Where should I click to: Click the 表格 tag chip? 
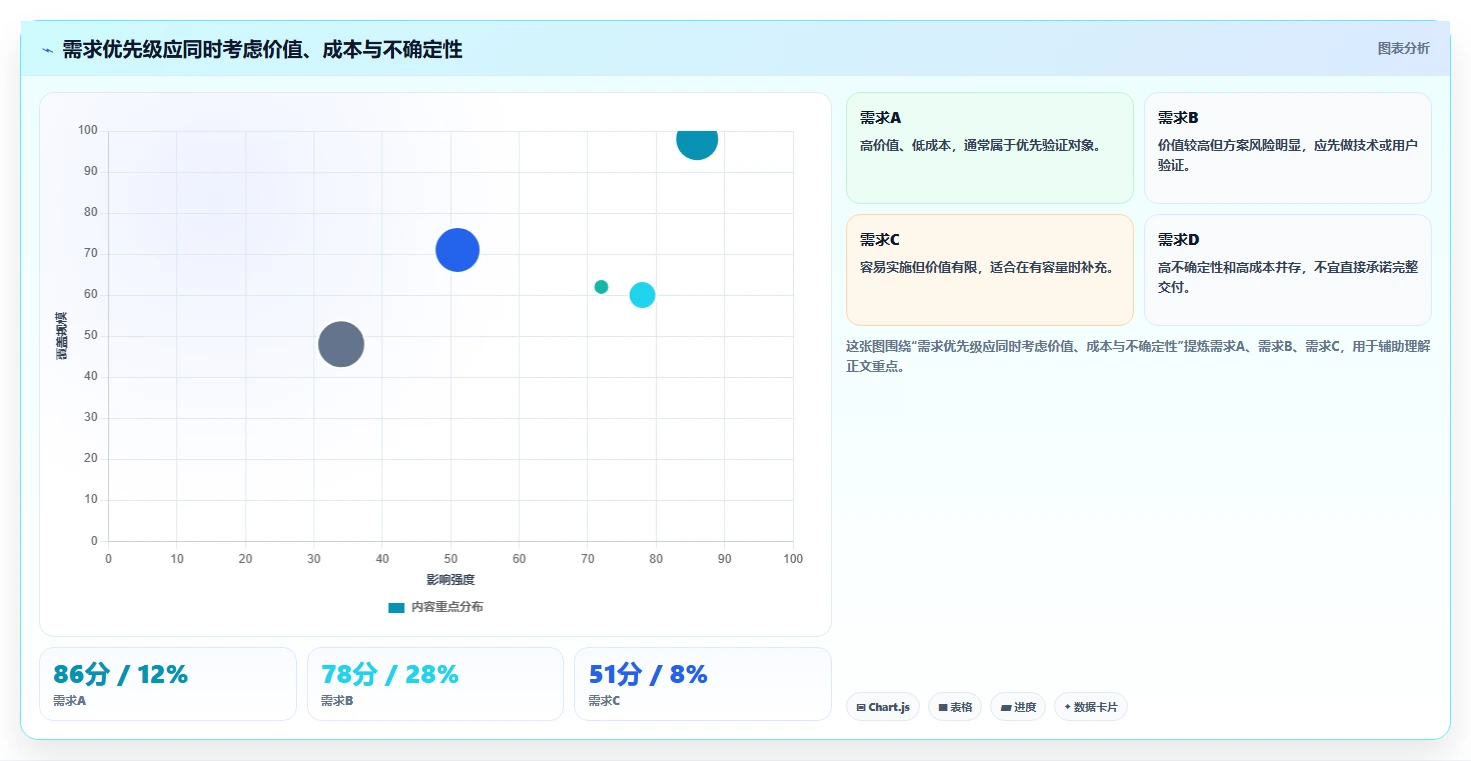coord(955,707)
